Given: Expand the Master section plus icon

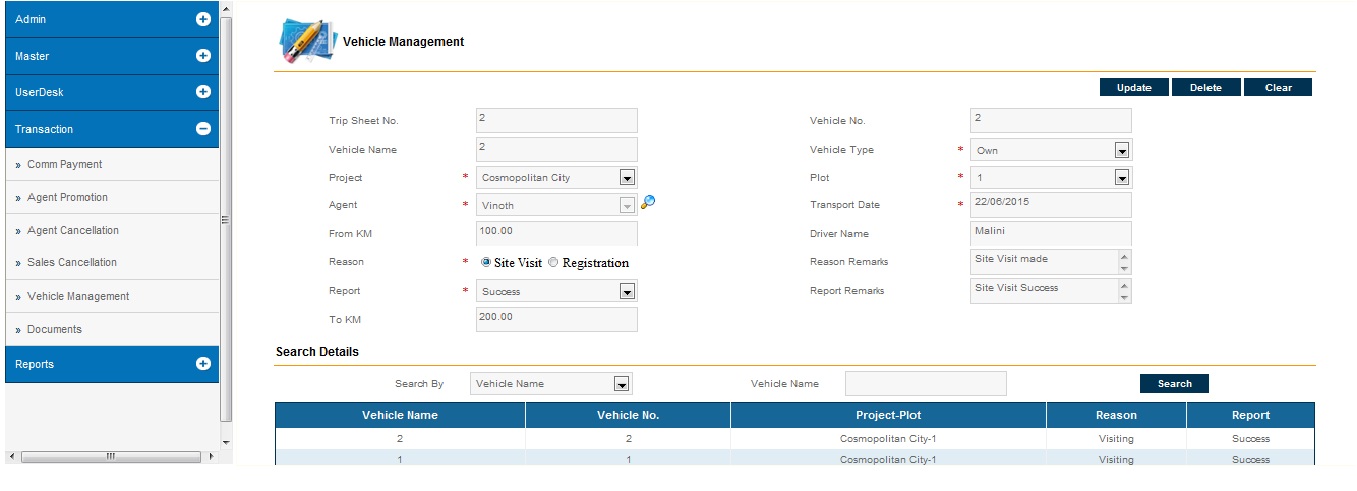Looking at the screenshot, I should click(x=203, y=56).
